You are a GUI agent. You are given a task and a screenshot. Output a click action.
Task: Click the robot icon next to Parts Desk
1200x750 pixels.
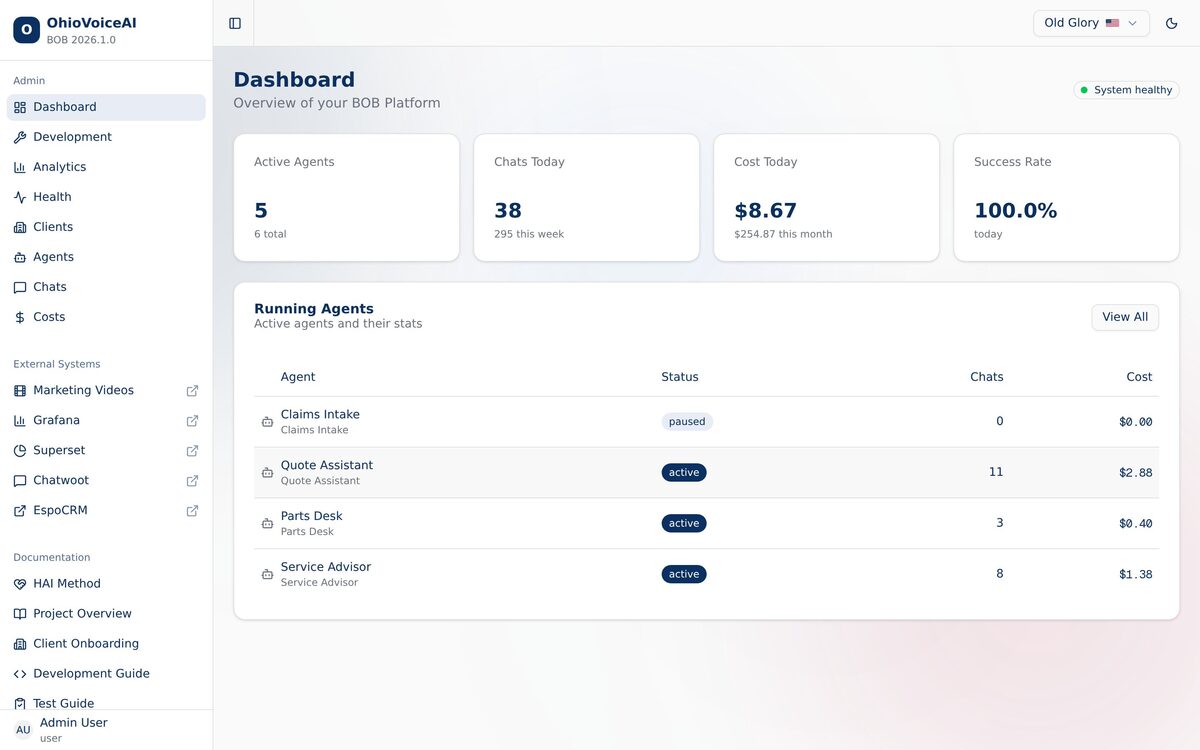(267, 524)
